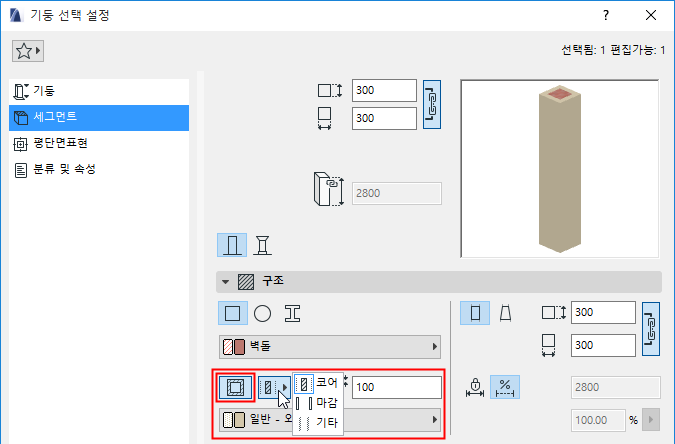Toggle the veneer wrap button

click(235, 387)
